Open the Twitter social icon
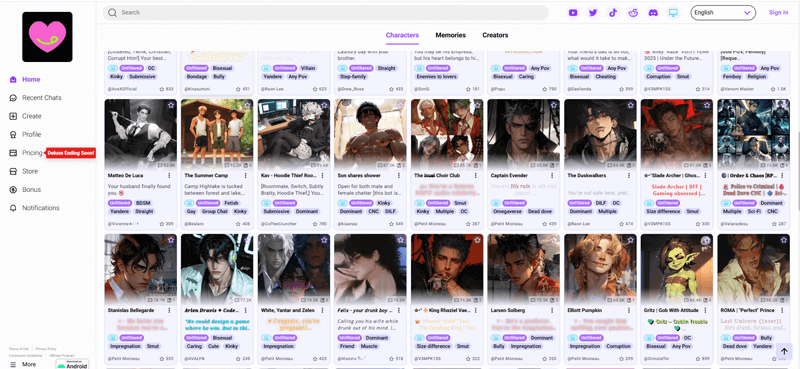 (x=593, y=13)
